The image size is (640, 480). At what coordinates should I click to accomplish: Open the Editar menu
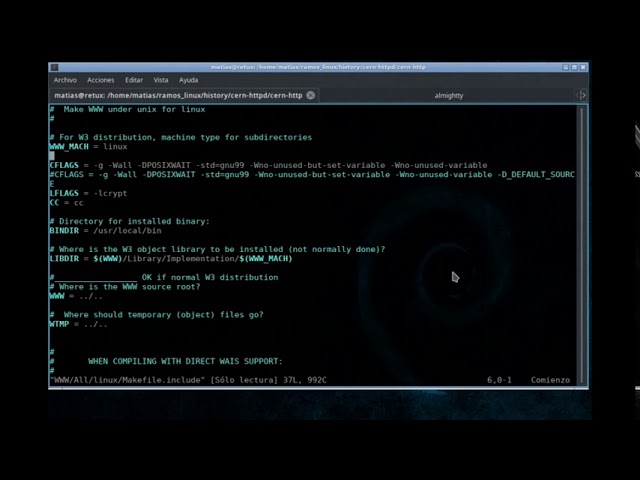(134, 80)
